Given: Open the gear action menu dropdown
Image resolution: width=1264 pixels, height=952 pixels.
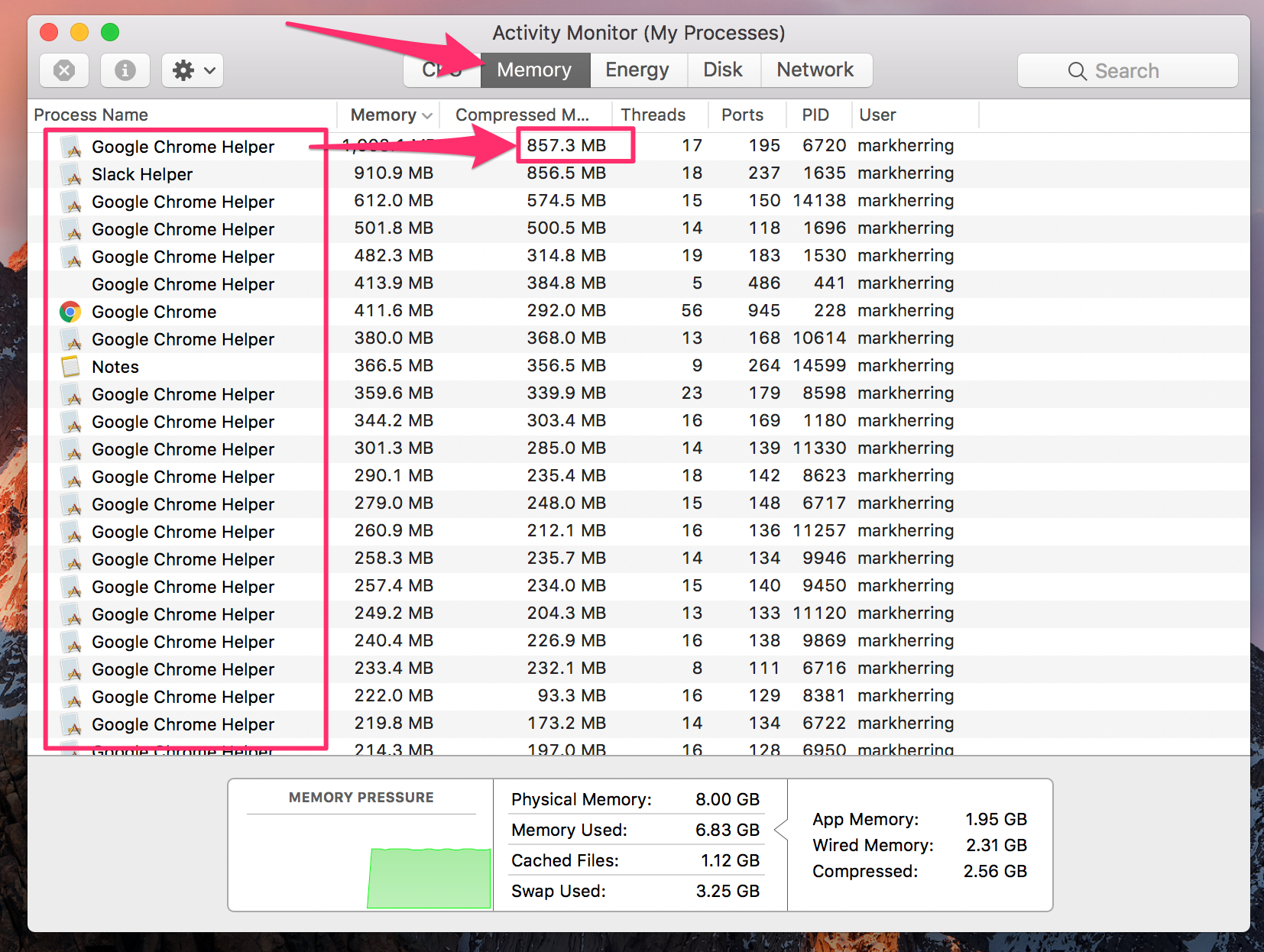Looking at the screenshot, I should pos(193,70).
